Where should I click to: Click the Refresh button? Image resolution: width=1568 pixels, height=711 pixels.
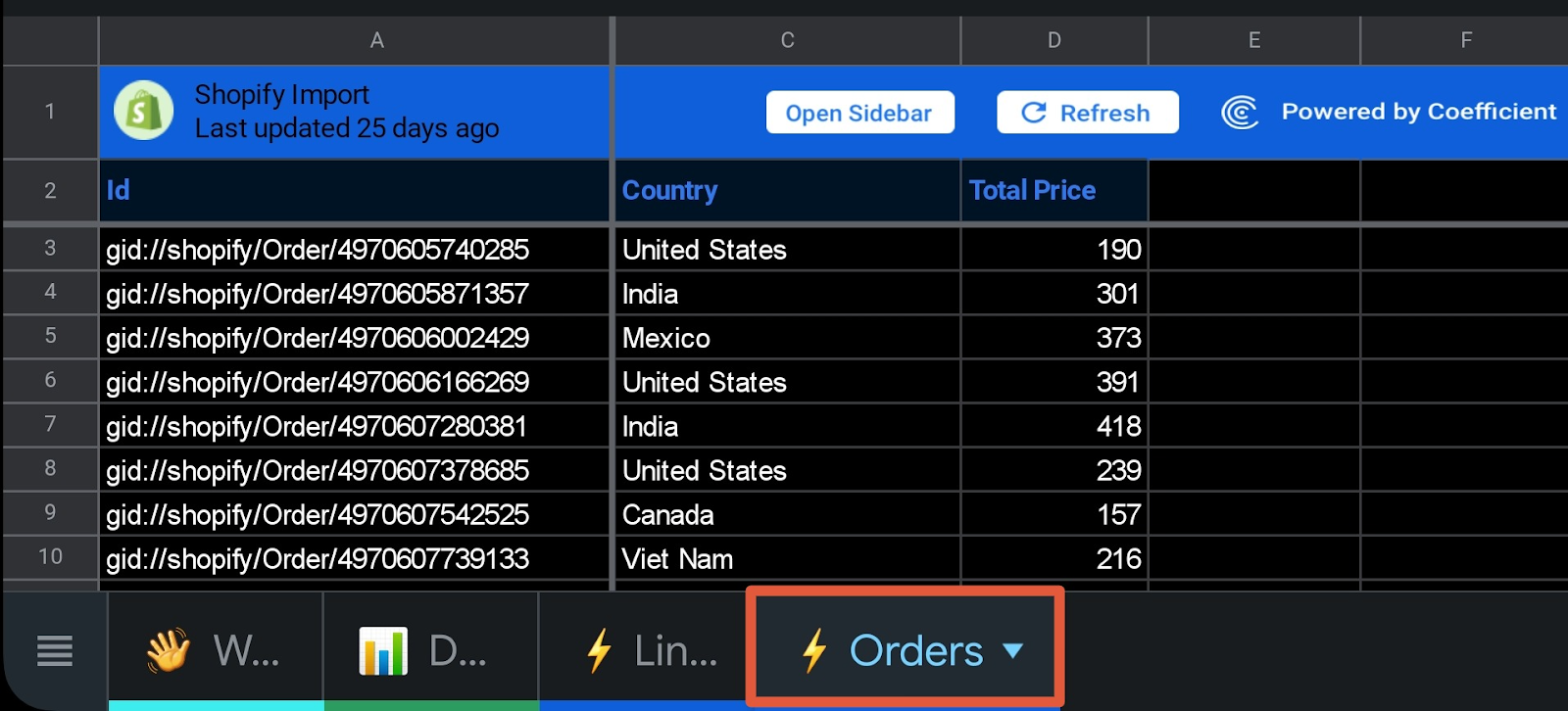[1088, 113]
